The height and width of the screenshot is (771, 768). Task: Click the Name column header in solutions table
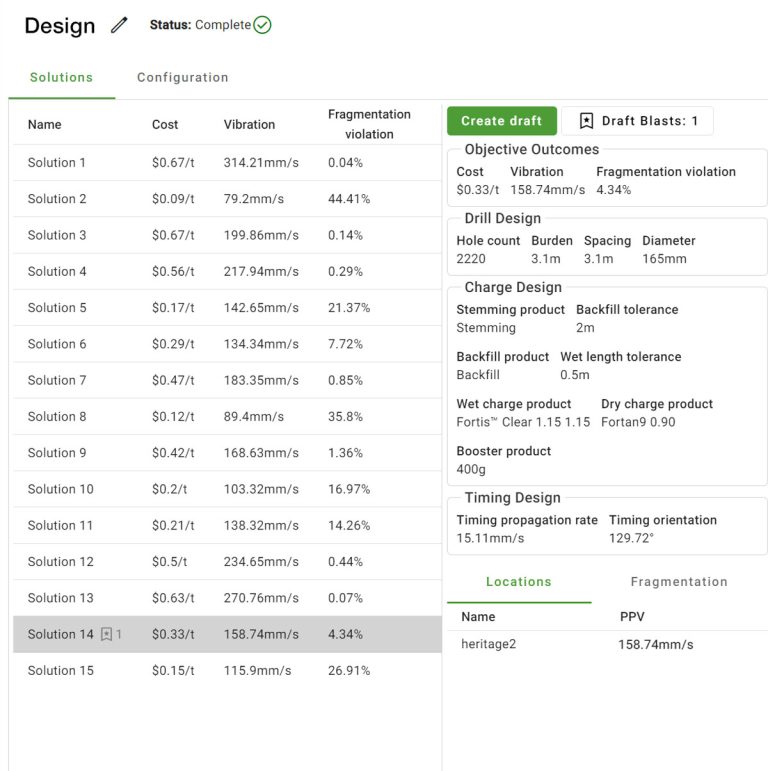point(44,125)
